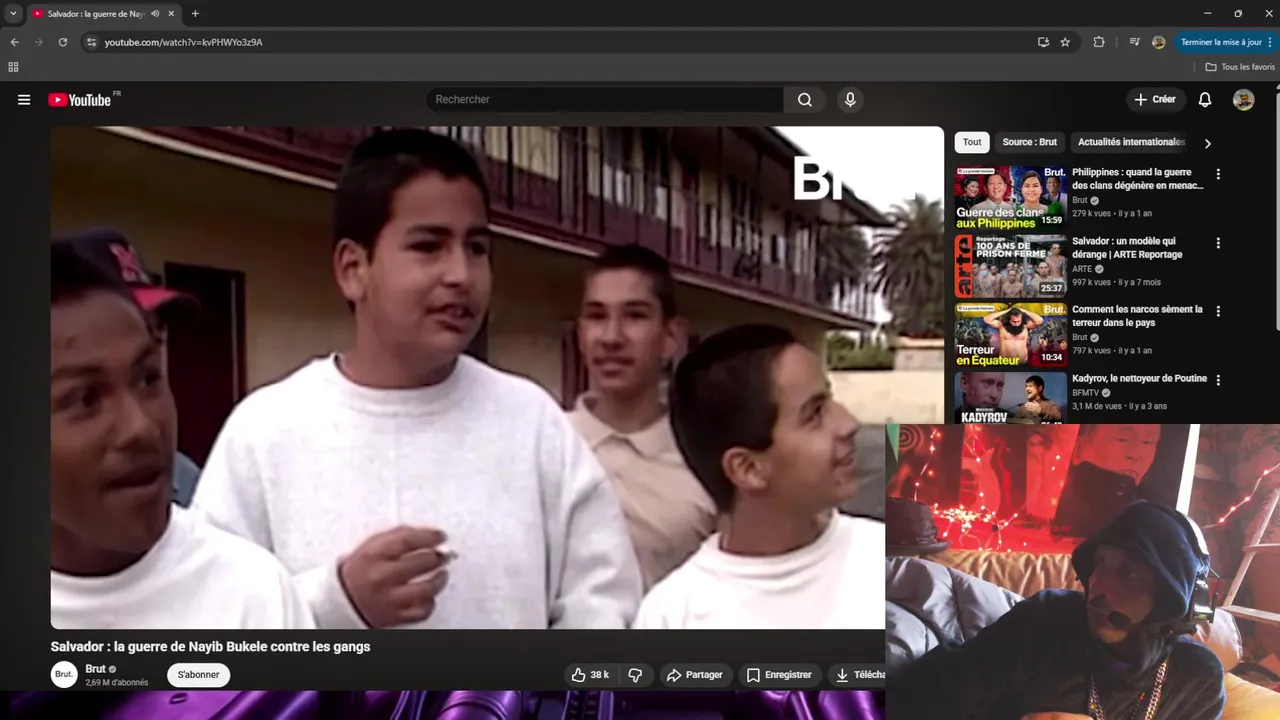Go back with browser back arrow
The image size is (1280, 720).
pos(14,42)
